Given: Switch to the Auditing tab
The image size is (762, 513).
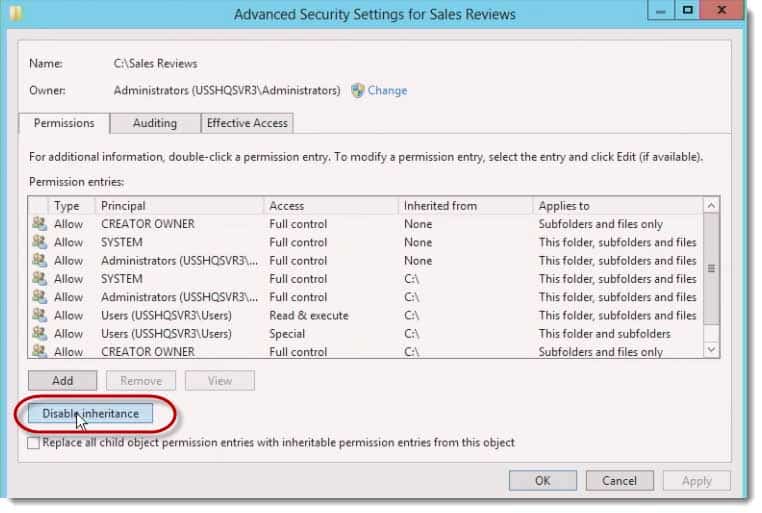Looking at the screenshot, I should coord(155,123).
